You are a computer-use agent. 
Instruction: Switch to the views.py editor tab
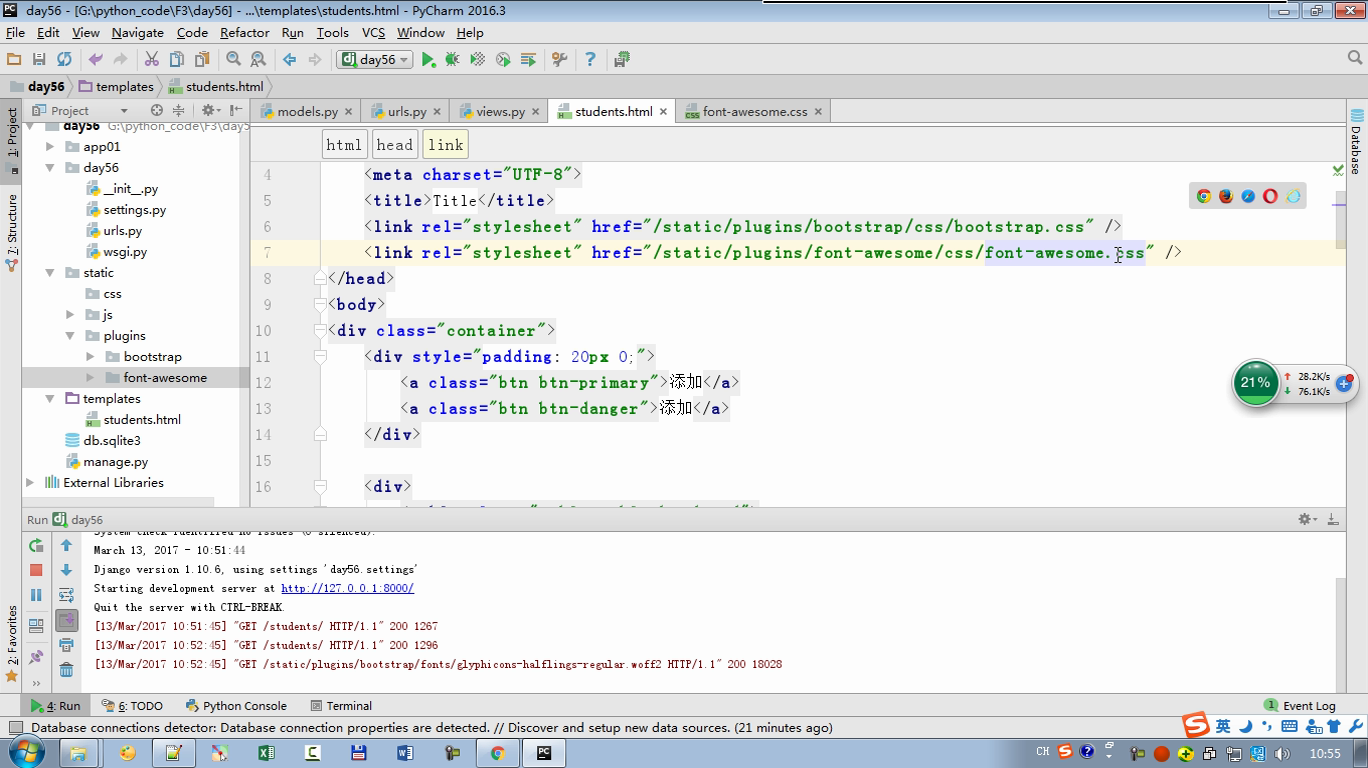[x=500, y=111]
